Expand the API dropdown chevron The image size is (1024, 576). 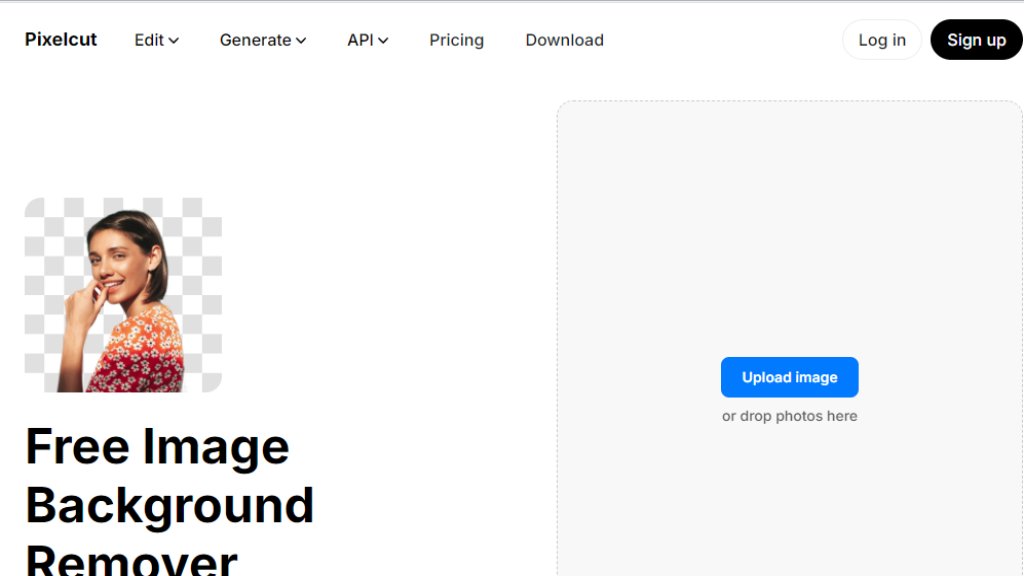(x=383, y=41)
